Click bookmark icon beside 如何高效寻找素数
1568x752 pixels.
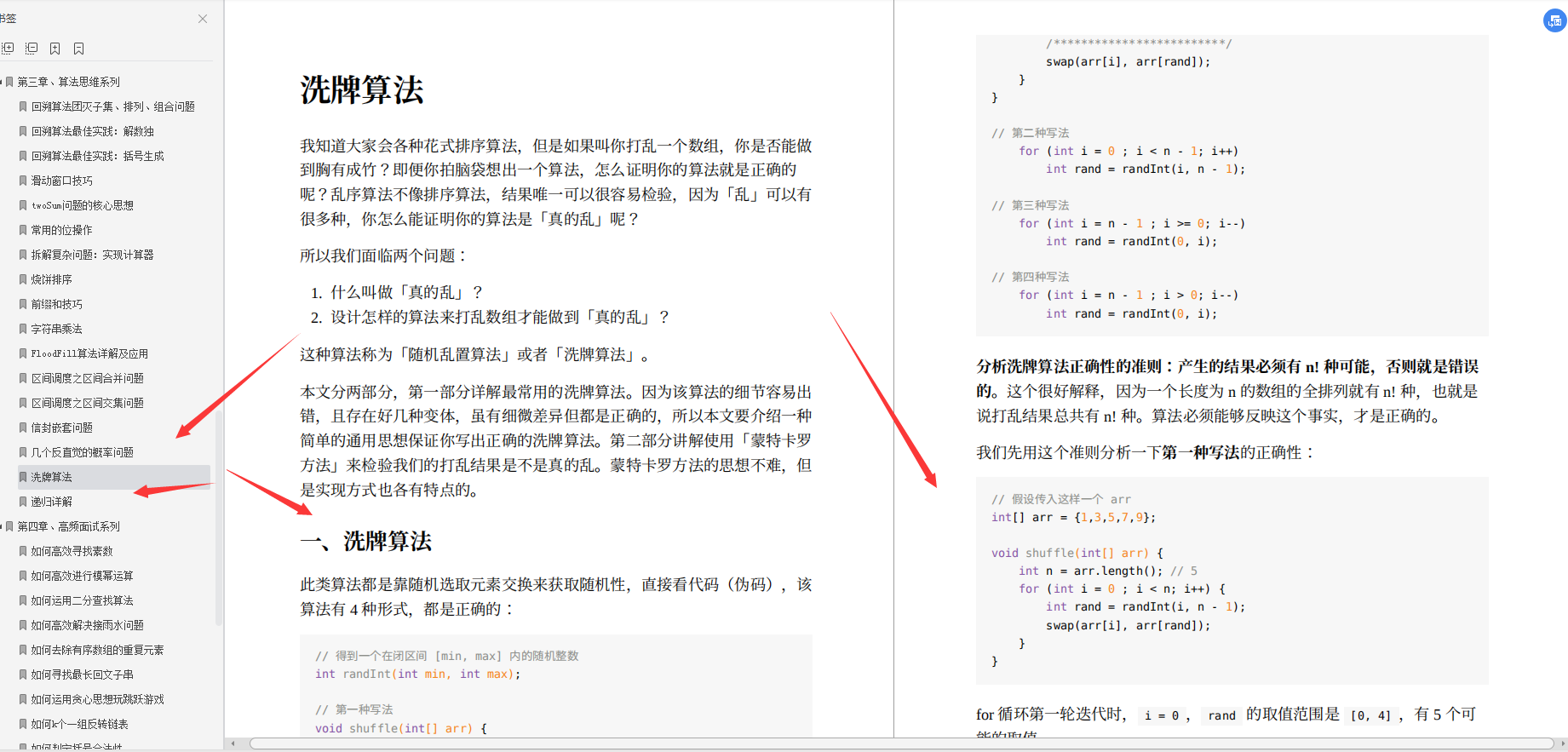[23, 551]
